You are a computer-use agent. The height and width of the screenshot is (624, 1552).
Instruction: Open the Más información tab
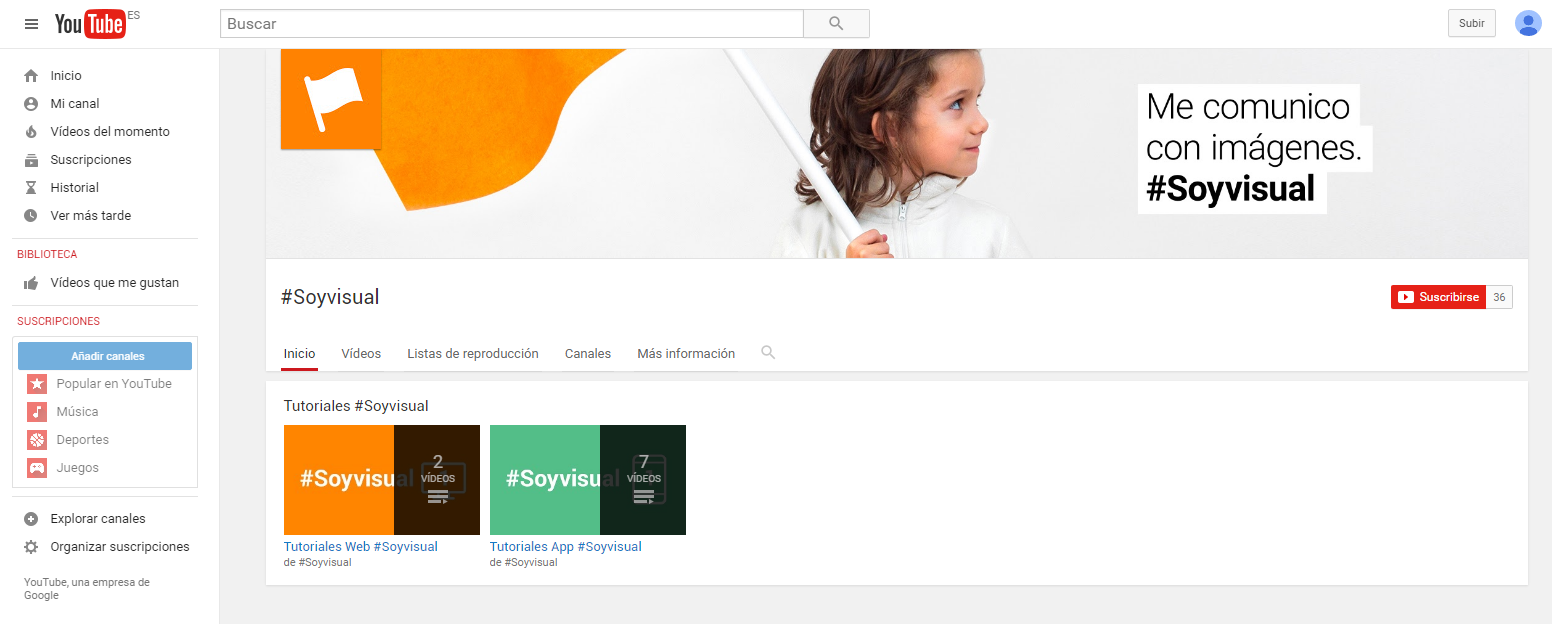(x=686, y=354)
